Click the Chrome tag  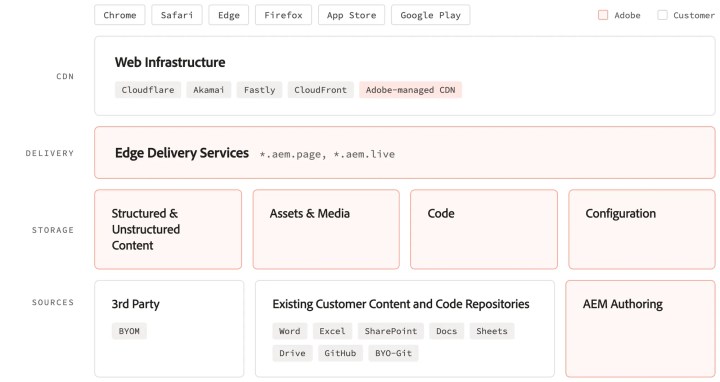pos(120,15)
